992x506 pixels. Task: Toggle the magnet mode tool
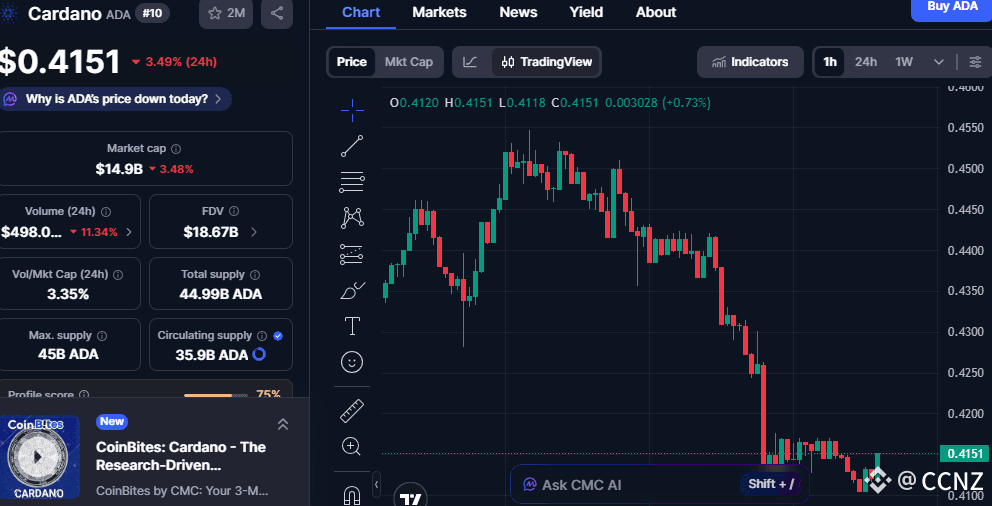coord(352,496)
